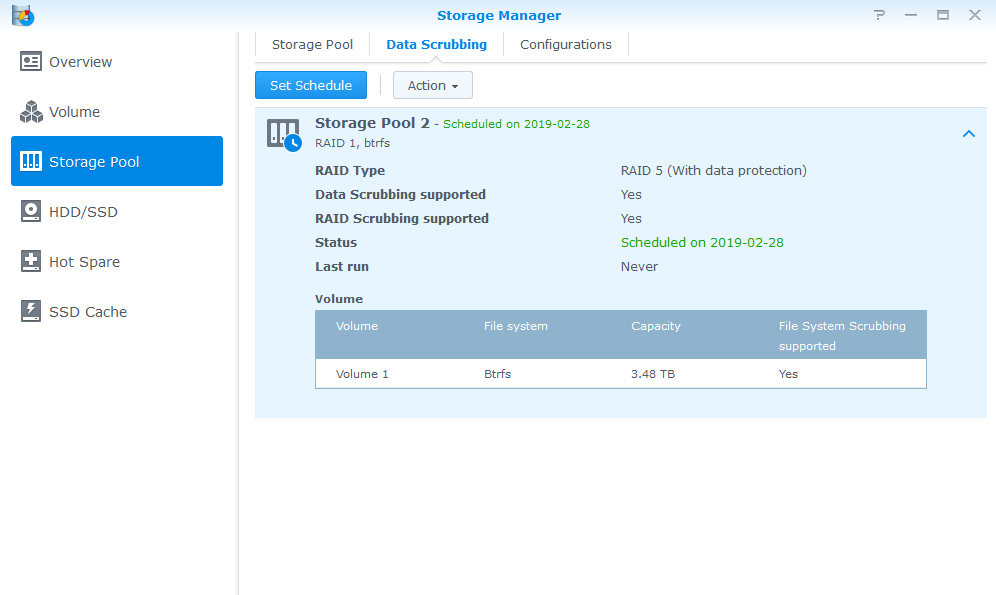Click the Hot Spare icon
This screenshot has width=996, height=595.
tap(31, 262)
